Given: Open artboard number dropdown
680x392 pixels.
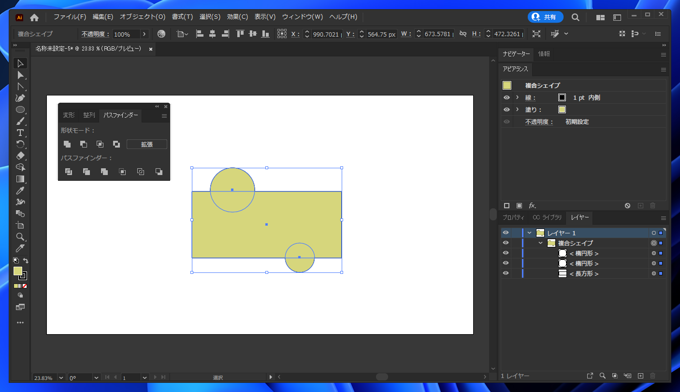Looking at the screenshot, I should pyautogui.click(x=145, y=378).
